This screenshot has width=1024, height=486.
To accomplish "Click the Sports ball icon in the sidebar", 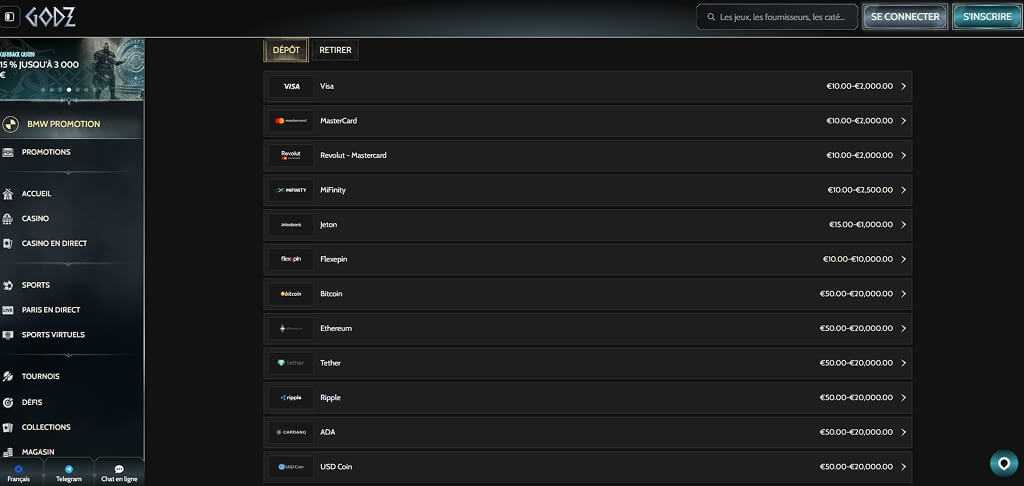I will [8, 285].
